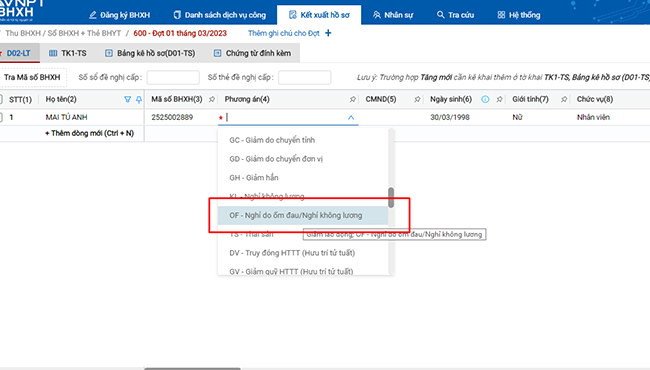This screenshot has height=370, width=650.
Task: Click info icon in Ngày sinh(6) header
Action: point(485,99)
